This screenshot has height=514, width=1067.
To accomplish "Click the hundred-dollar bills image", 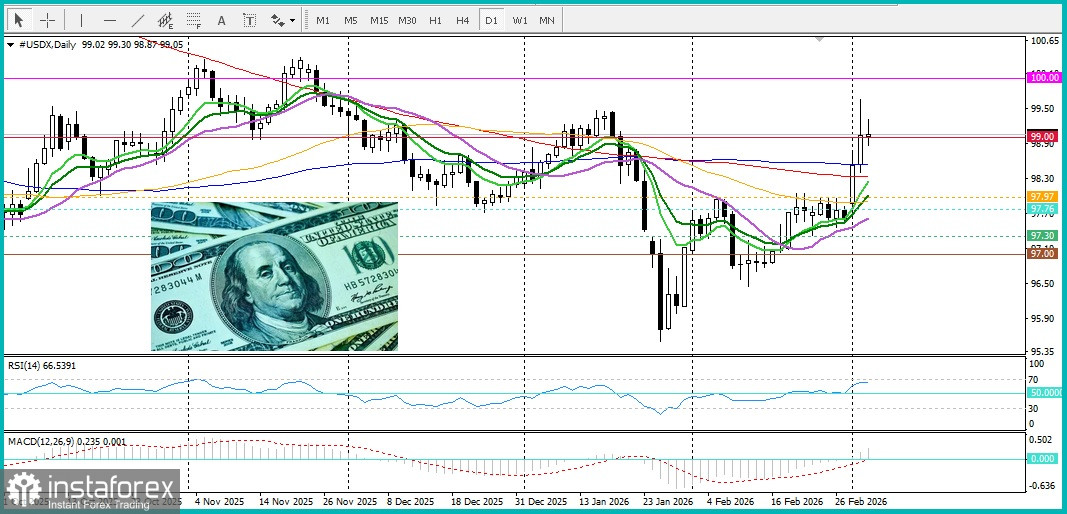I will coord(274,276).
